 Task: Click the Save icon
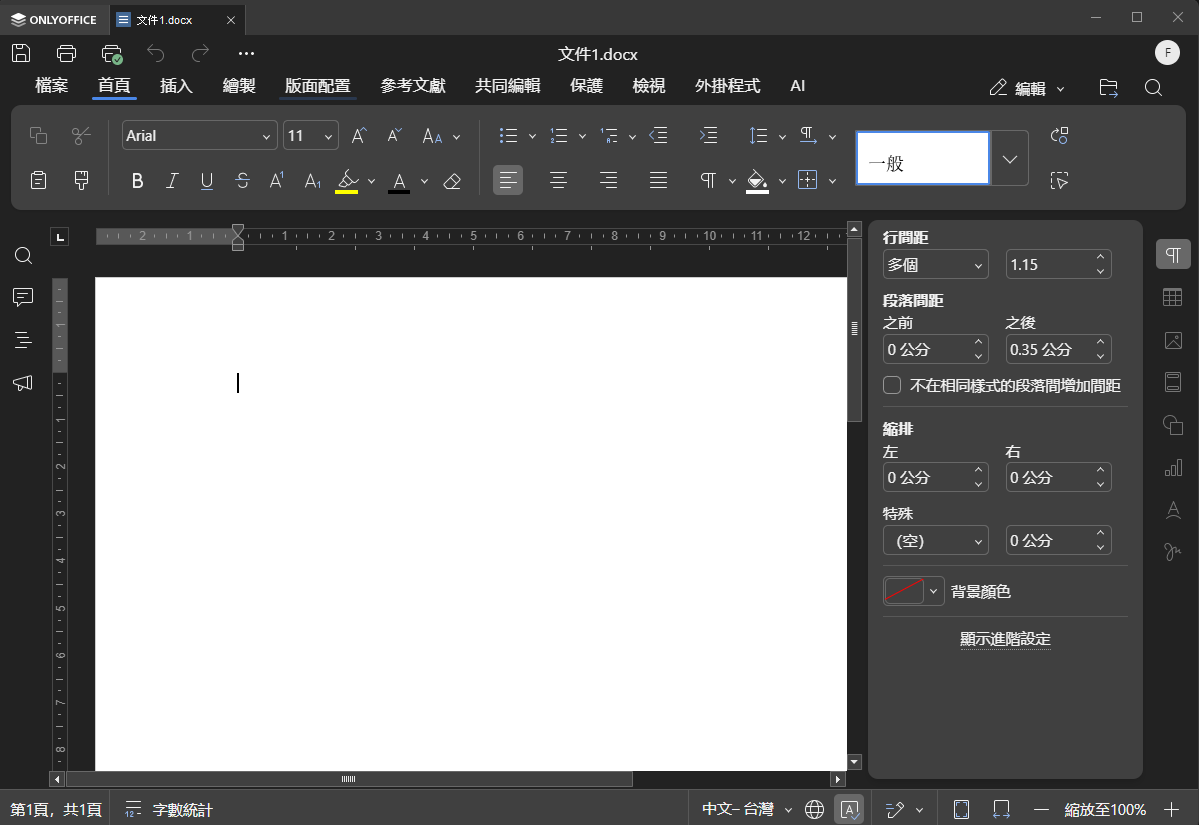point(20,53)
